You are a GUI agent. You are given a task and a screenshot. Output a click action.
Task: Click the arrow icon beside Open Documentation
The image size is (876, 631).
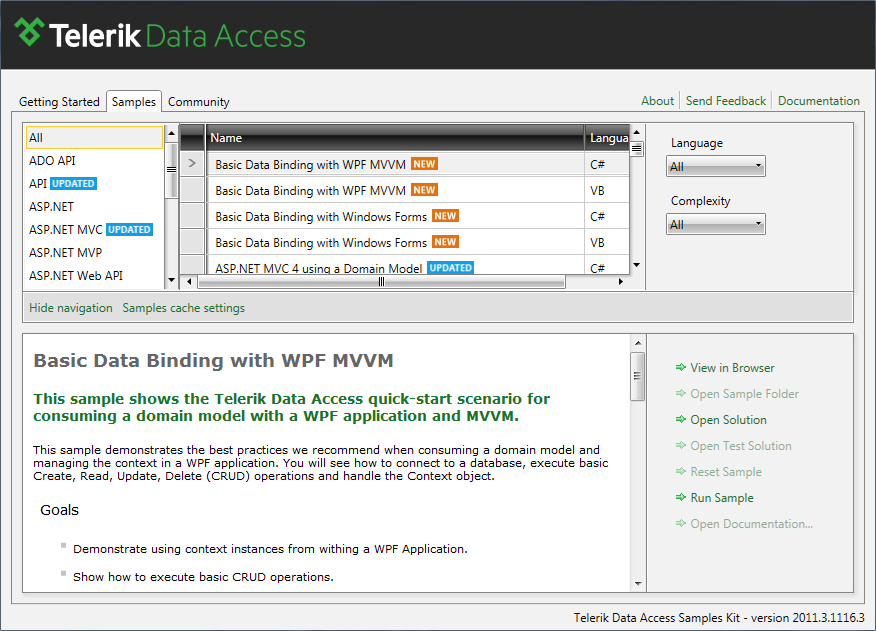pyautogui.click(x=680, y=523)
